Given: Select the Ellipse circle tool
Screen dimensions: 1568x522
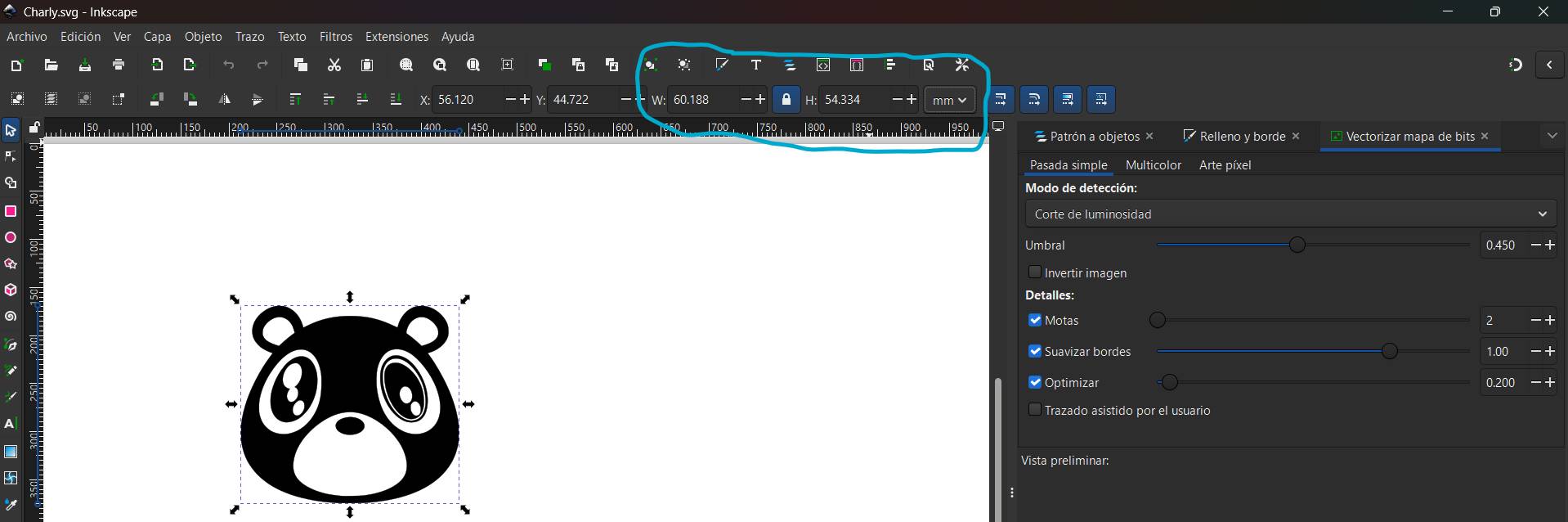Looking at the screenshot, I should coord(11,237).
